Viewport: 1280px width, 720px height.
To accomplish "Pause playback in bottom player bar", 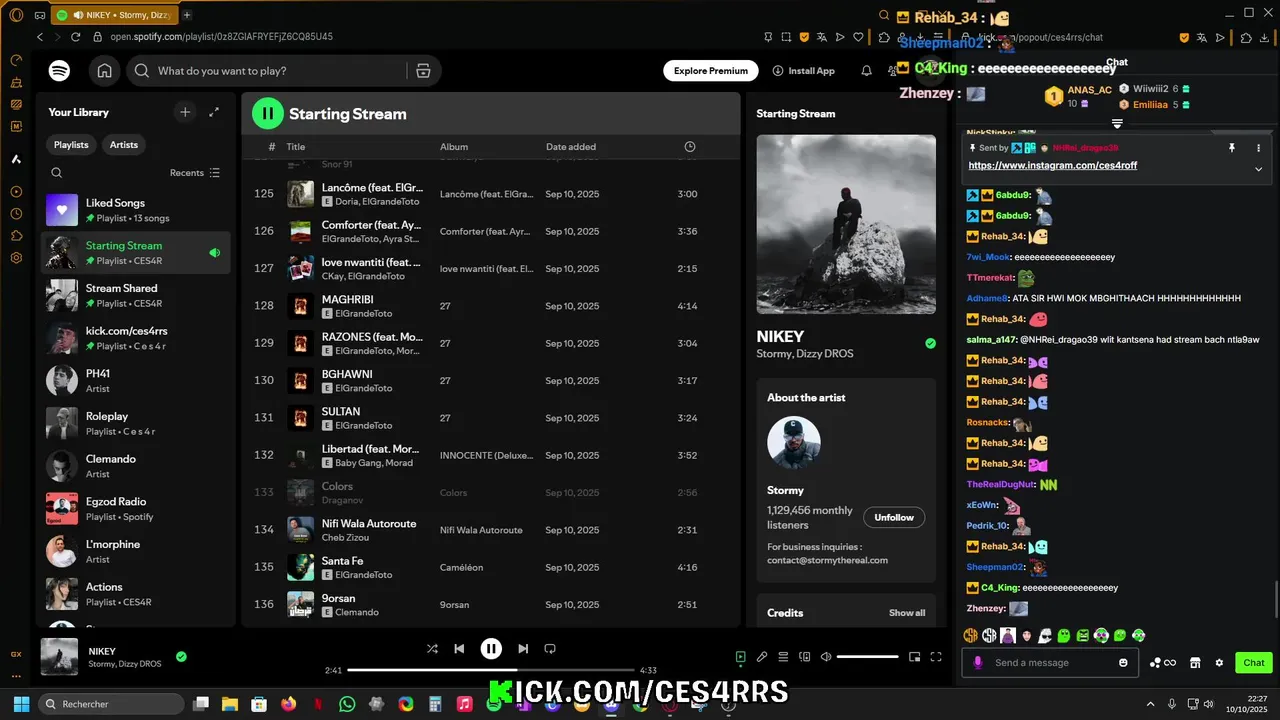I will (x=491, y=649).
